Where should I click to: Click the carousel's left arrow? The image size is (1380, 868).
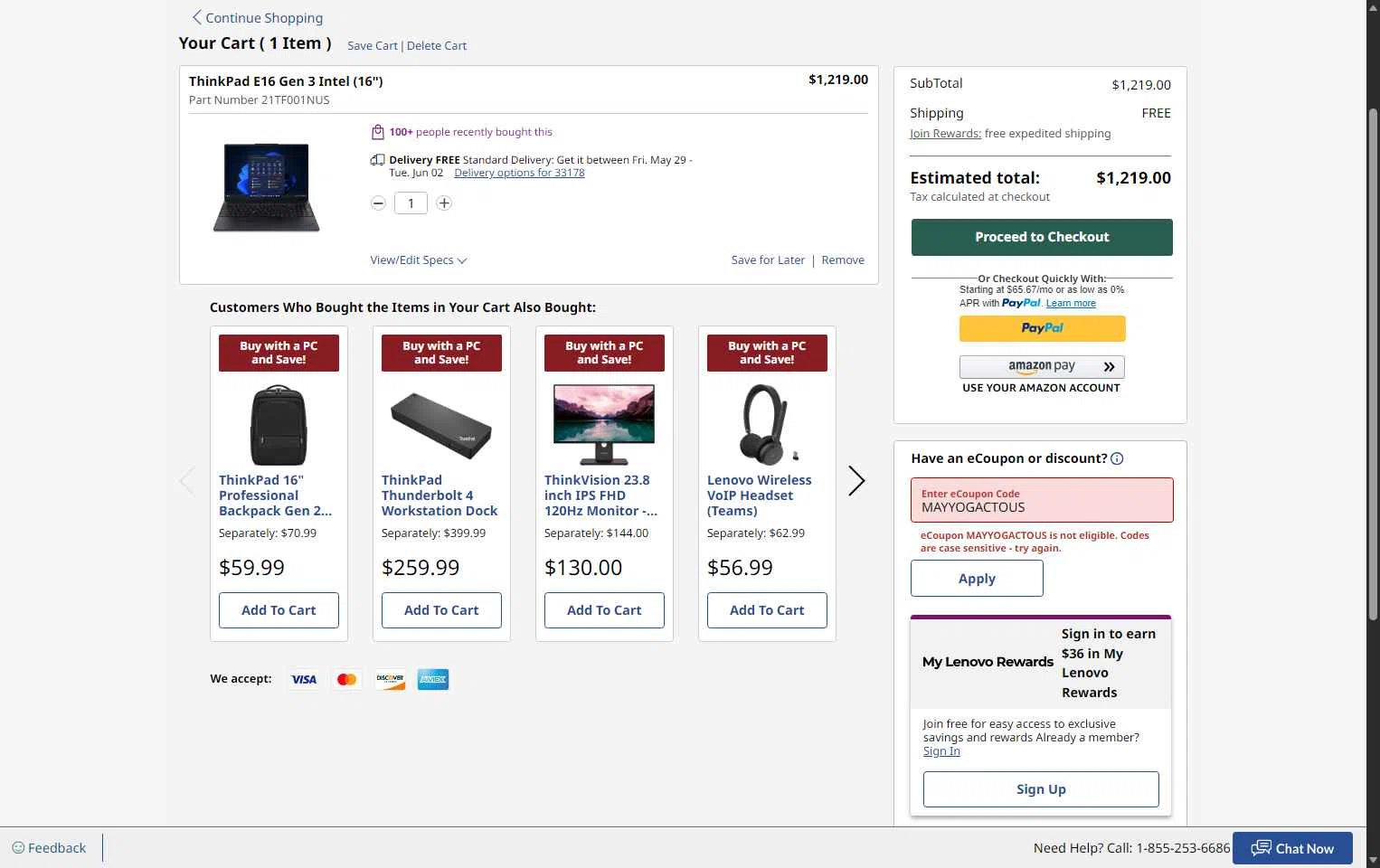pyautogui.click(x=187, y=481)
